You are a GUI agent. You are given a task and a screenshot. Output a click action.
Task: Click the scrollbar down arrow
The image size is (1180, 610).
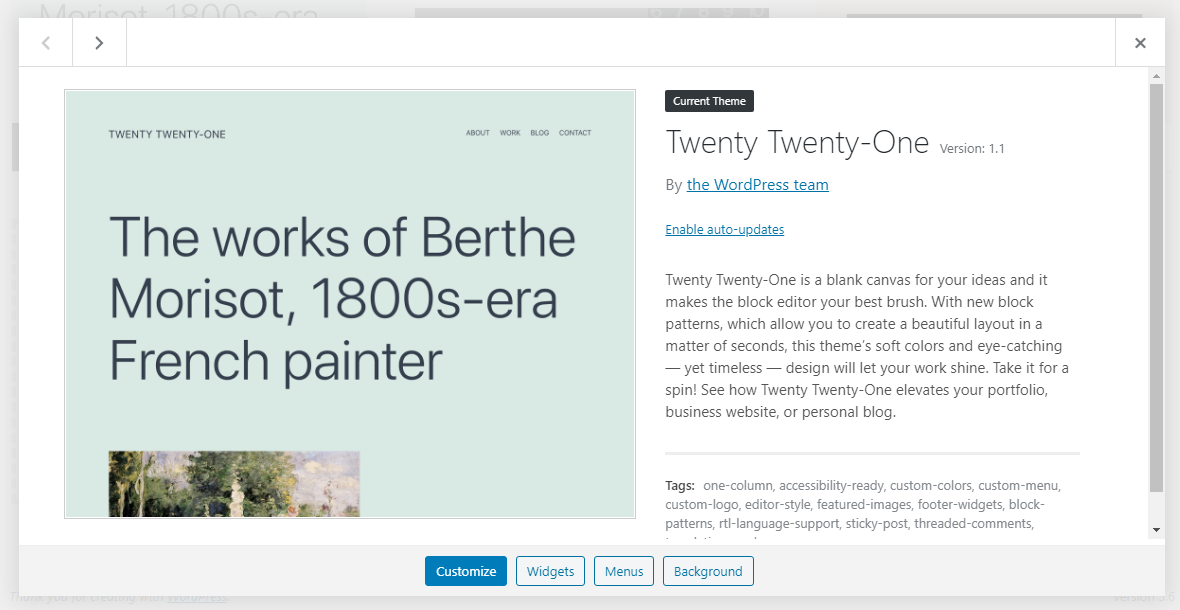point(1157,530)
